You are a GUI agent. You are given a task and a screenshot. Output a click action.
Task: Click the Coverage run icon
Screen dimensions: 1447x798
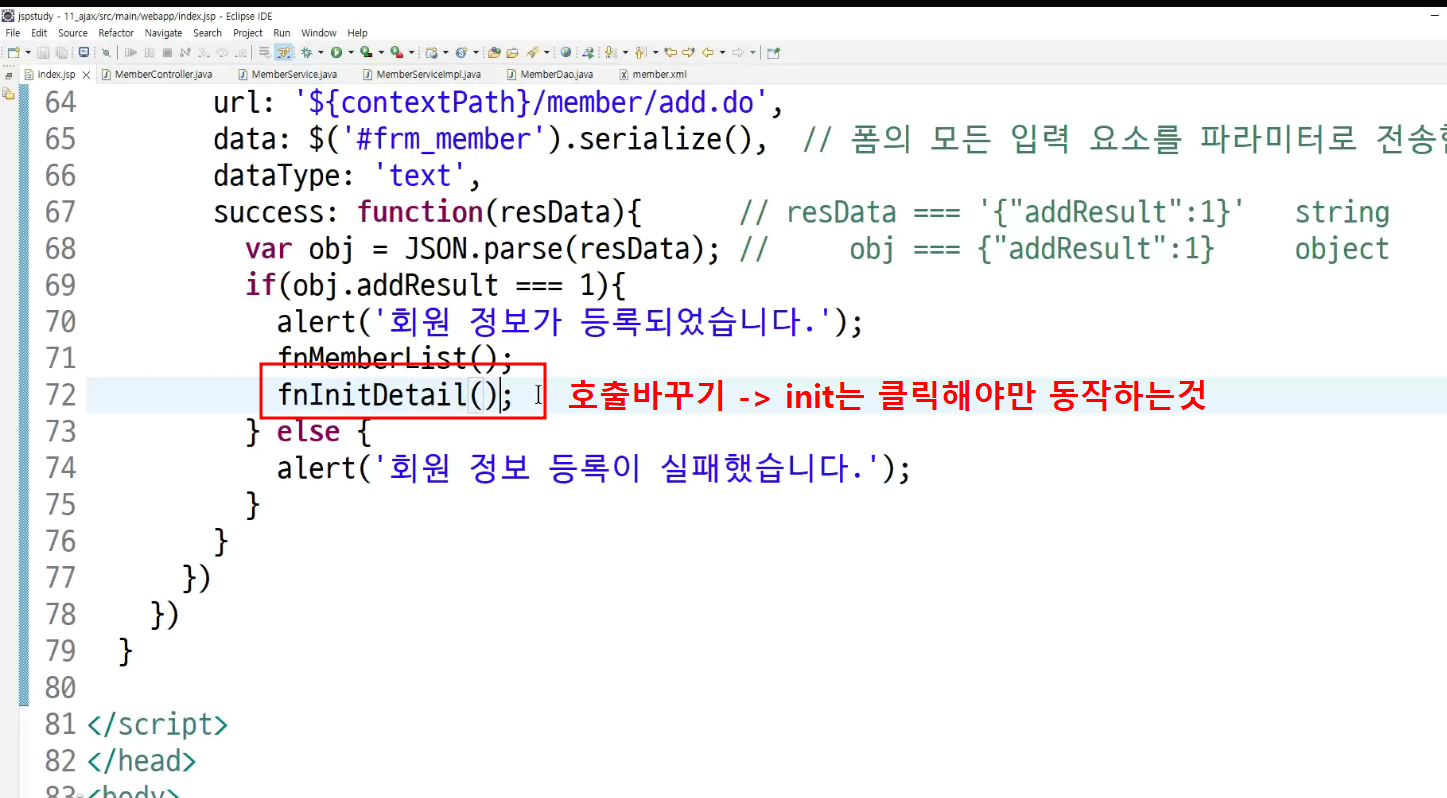(365, 52)
